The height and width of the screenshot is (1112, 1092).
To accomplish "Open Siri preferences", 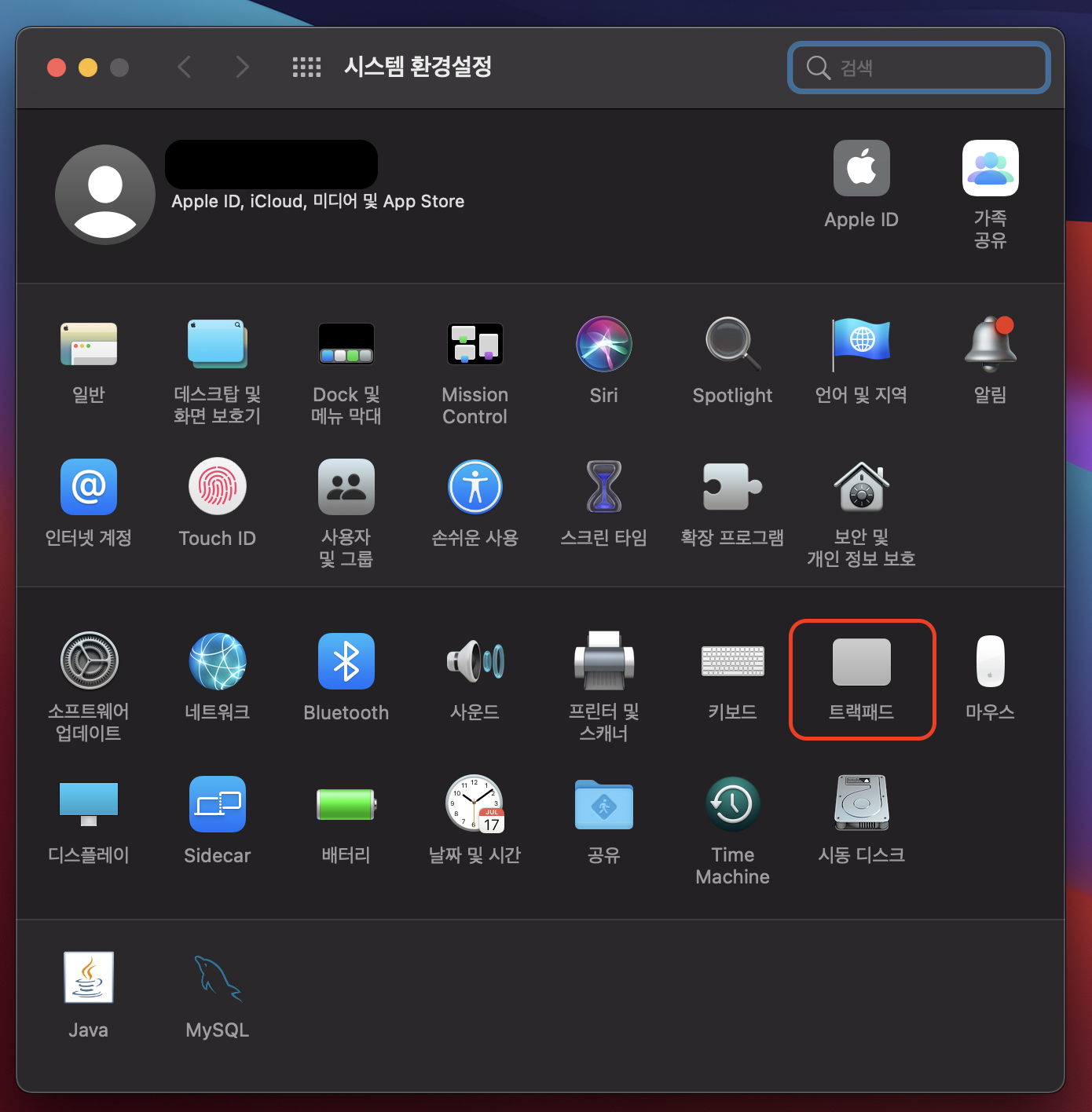I will coord(604,344).
